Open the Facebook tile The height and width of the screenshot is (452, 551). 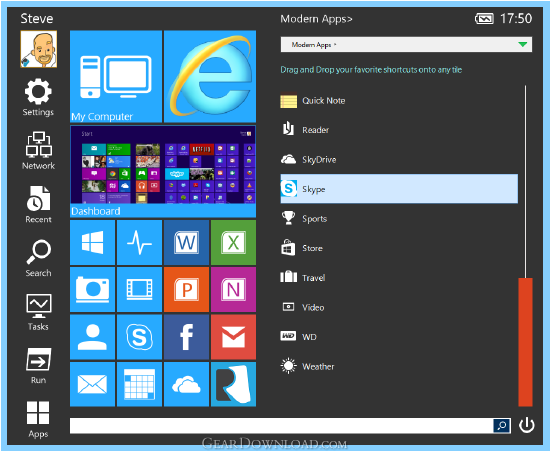[x=186, y=337]
